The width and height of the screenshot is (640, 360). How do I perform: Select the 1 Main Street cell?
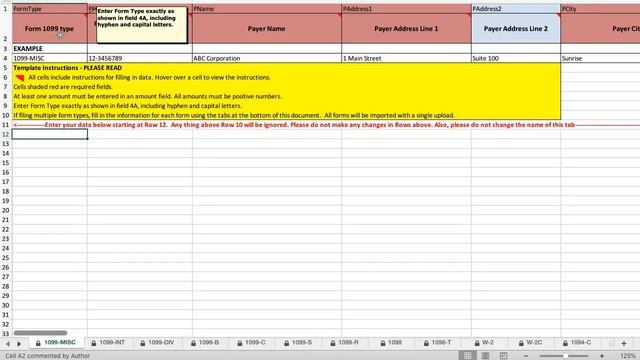pos(406,58)
